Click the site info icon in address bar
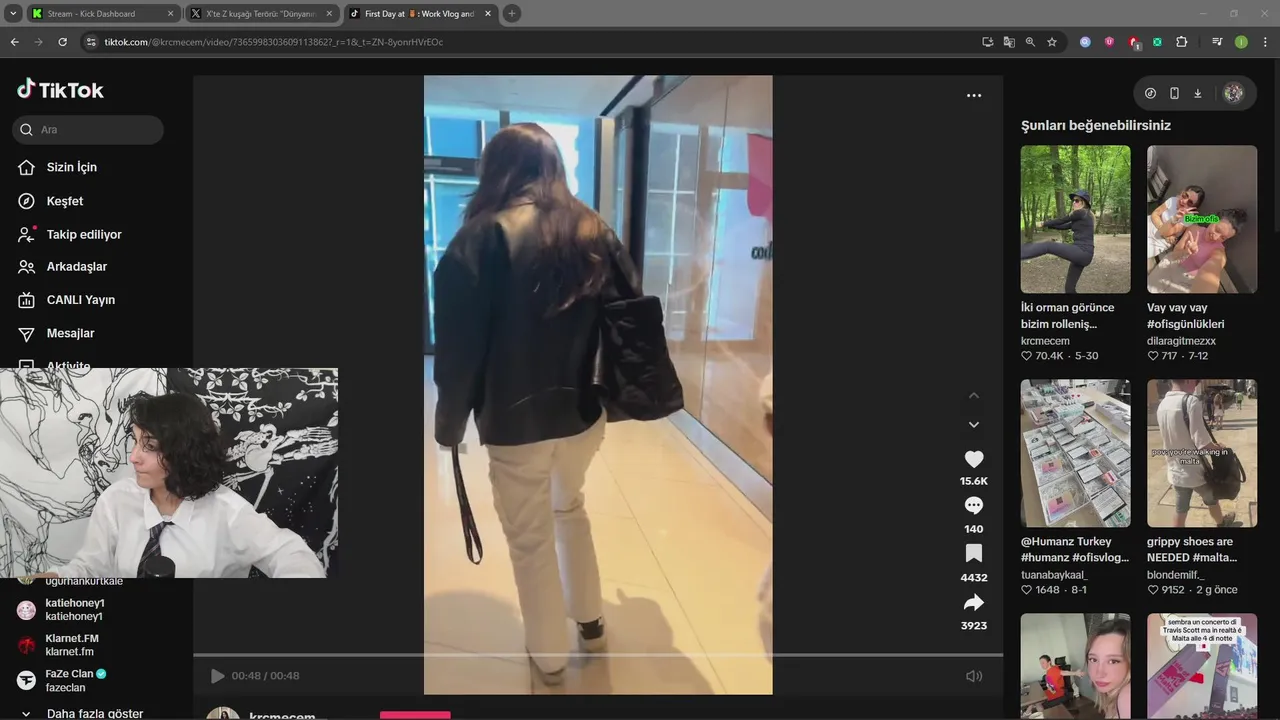1280x720 pixels. [x=91, y=42]
